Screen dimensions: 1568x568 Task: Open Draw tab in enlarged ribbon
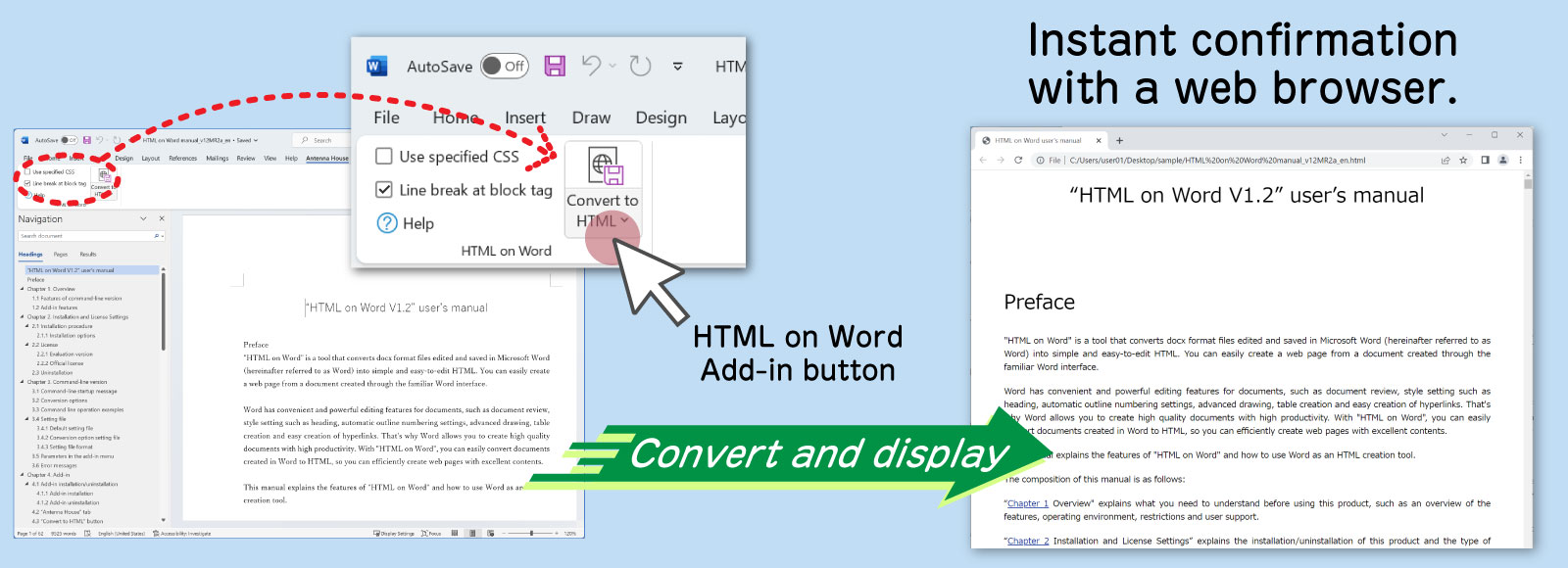pyautogui.click(x=591, y=118)
